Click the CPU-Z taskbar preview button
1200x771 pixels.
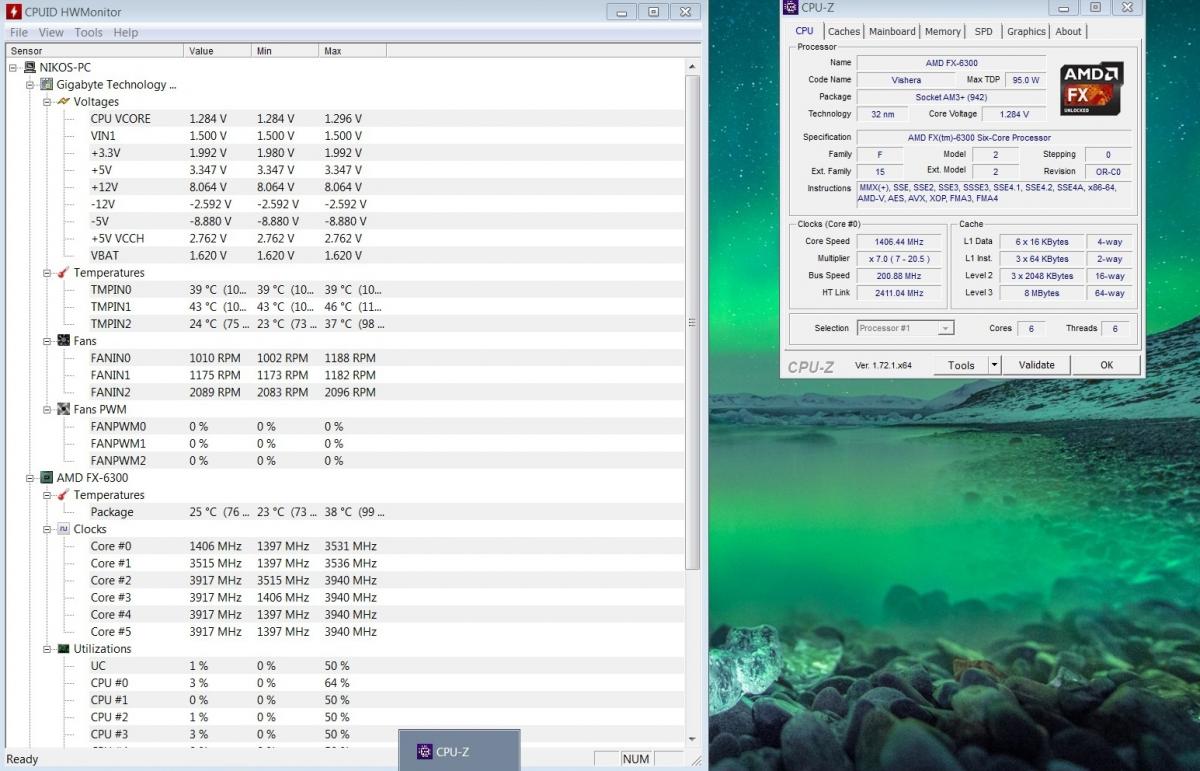coord(459,751)
